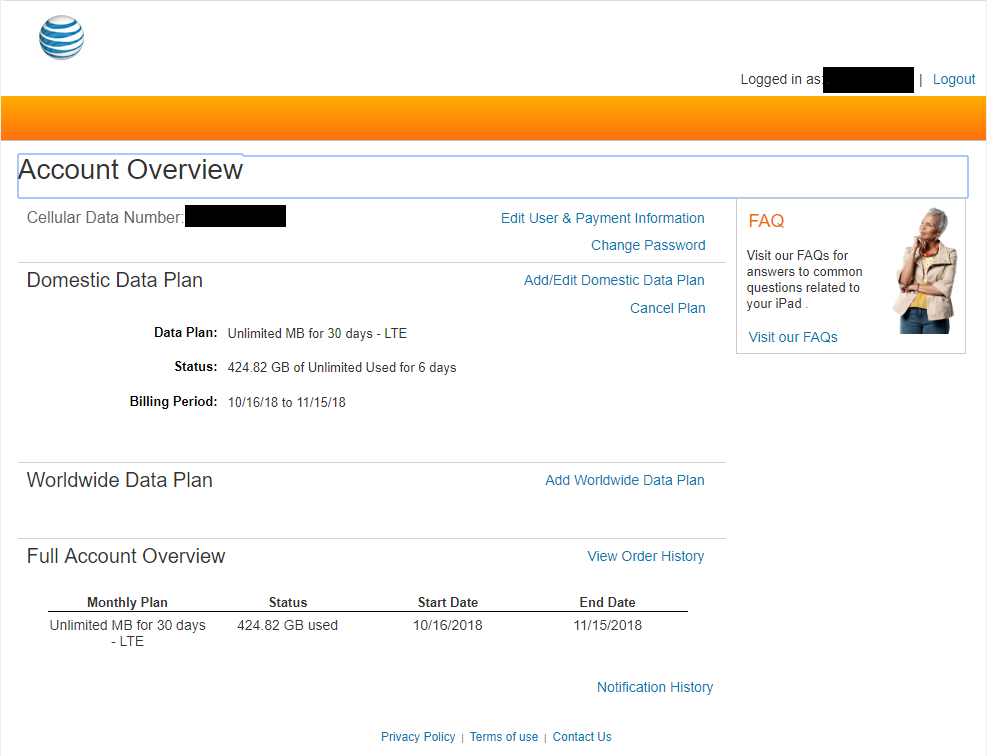Click the Unlimited data Status line
The width and height of the screenshot is (987, 756).
click(x=341, y=367)
